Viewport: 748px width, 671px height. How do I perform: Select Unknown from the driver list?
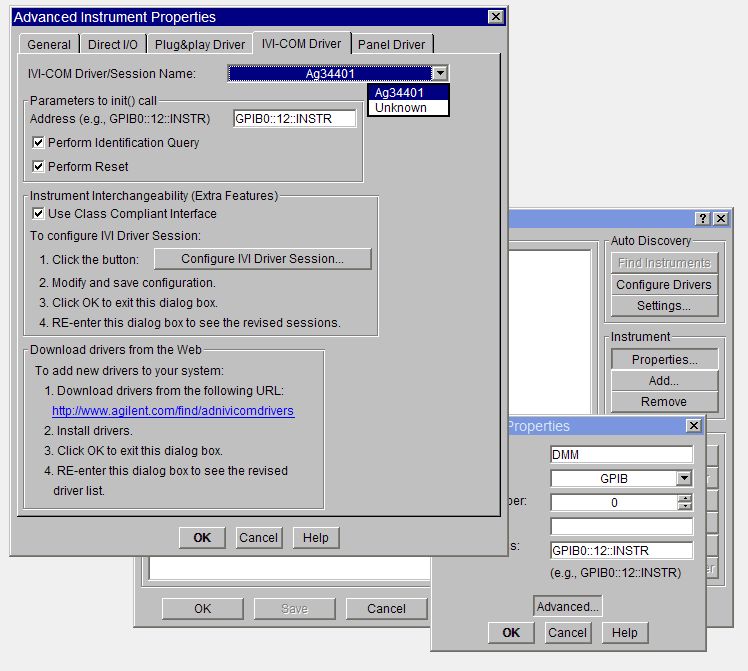(x=401, y=107)
